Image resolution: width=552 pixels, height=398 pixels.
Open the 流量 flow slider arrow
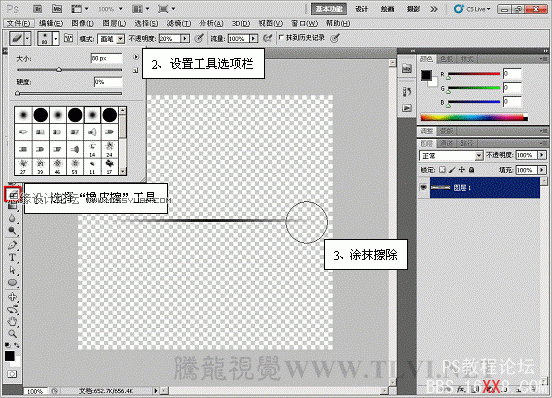coord(253,38)
